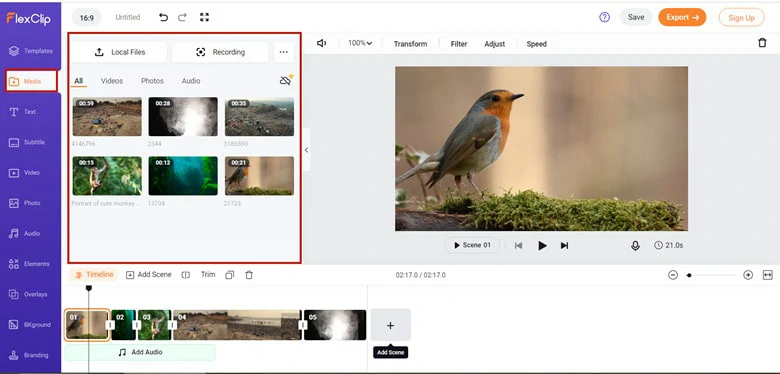780x374 pixels.
Task: Play the preview video
Action: click(542, 246)
